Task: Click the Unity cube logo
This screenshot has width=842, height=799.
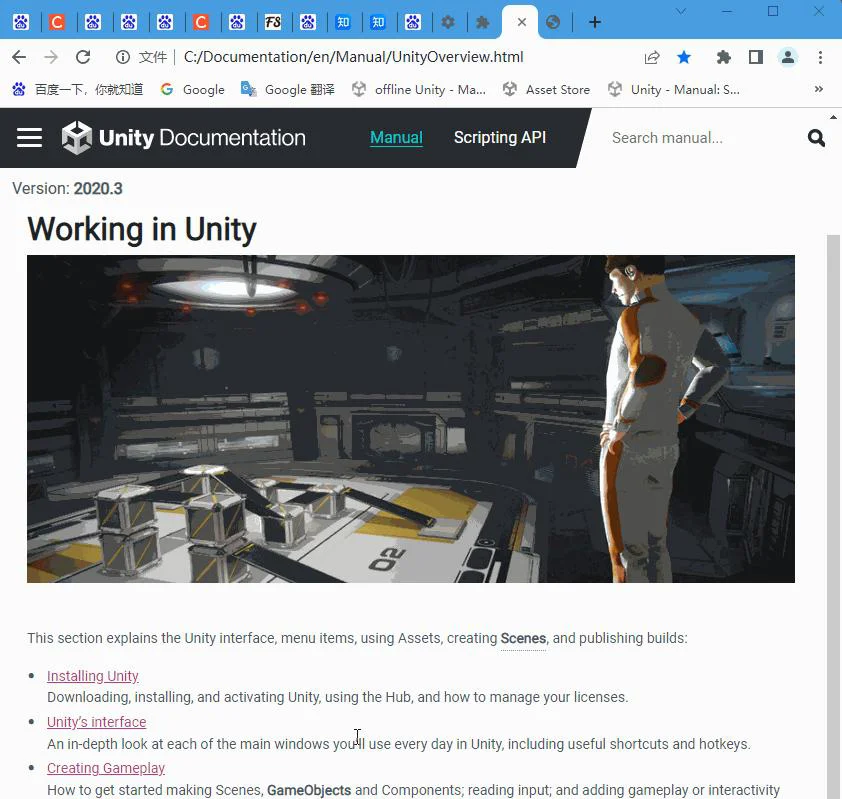Action: tap(77, 137)
